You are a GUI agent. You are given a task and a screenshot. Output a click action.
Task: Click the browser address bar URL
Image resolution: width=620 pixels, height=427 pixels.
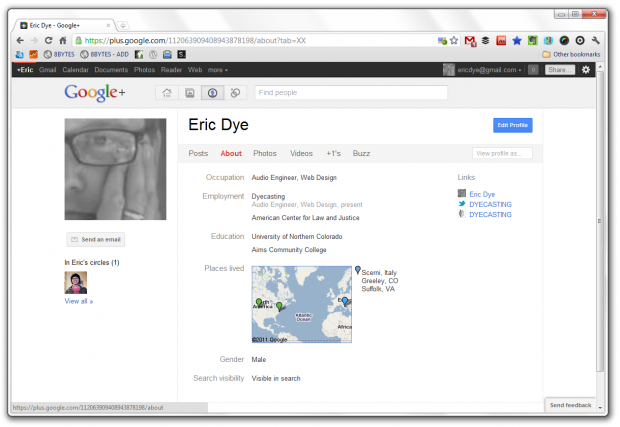tap(253, 40)
